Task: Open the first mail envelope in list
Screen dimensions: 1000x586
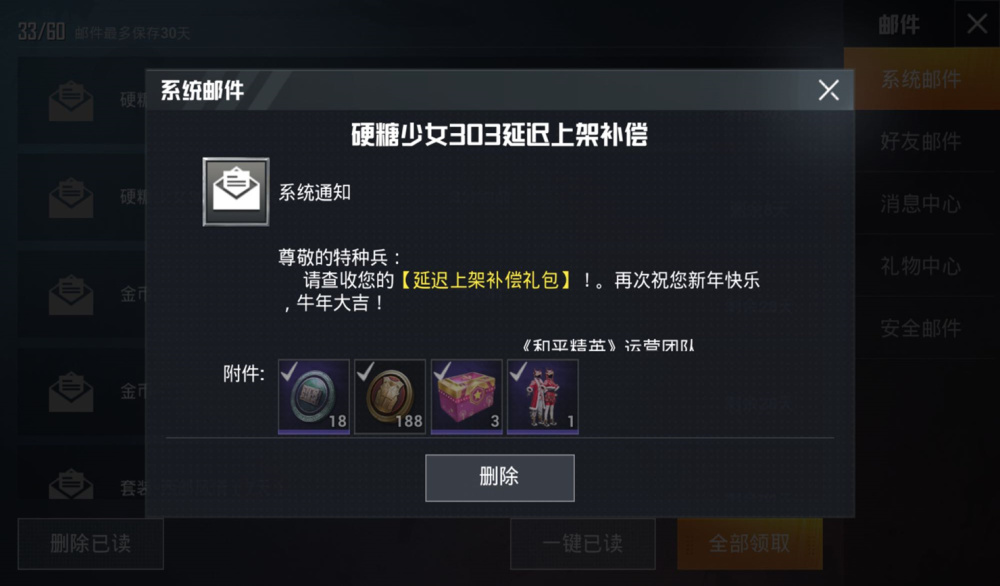Action: coord(71,101)
